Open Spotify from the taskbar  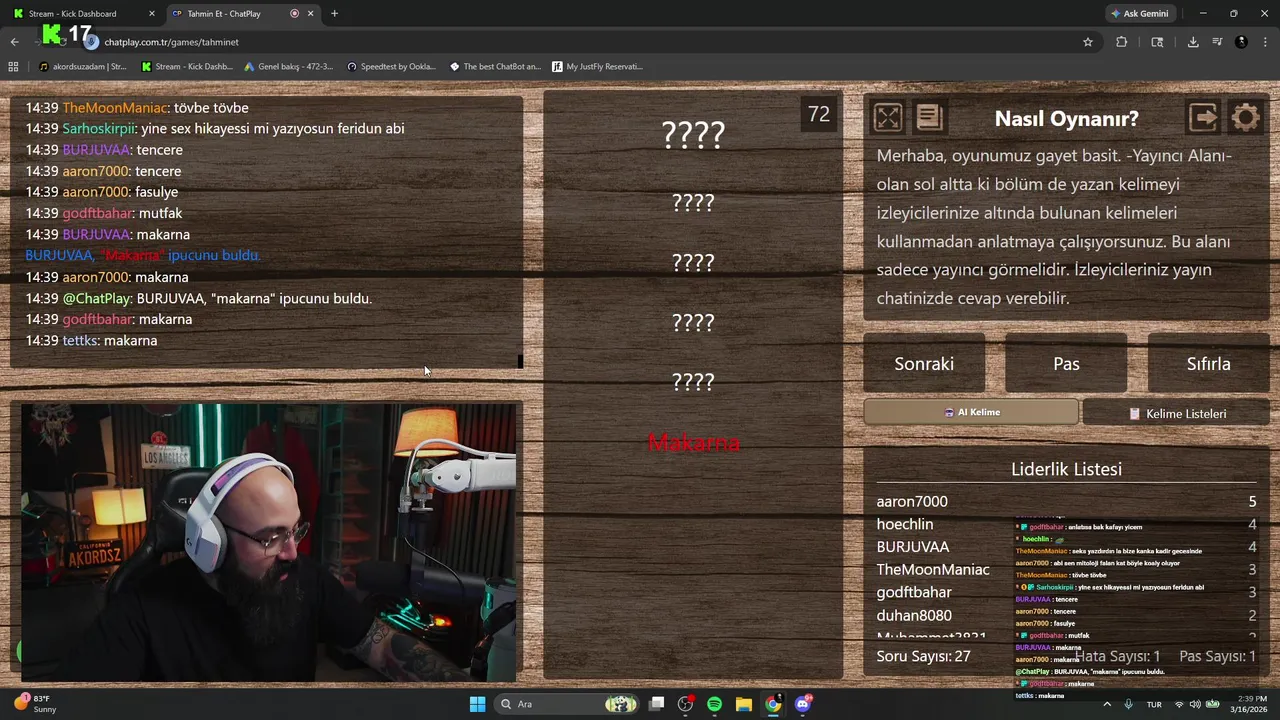pyautogui.click(x=714, y=704)
